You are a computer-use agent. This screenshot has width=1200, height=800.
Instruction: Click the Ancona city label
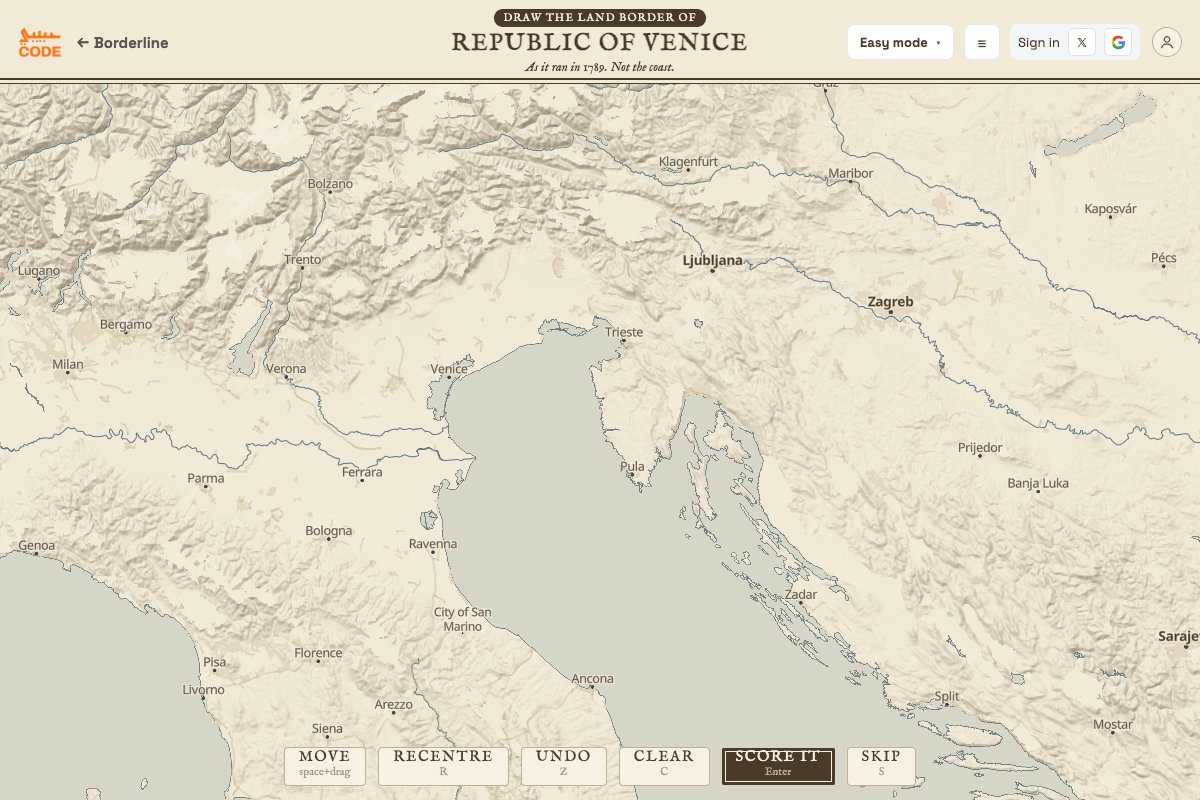592,680
